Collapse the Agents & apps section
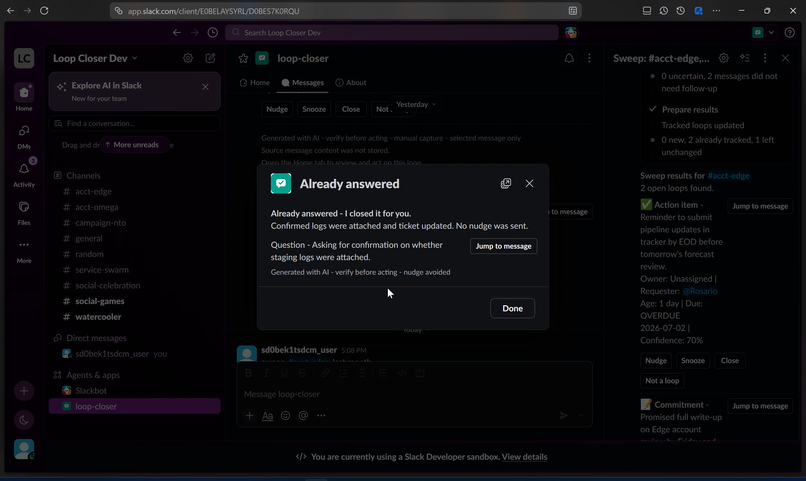 click(93, 375)
